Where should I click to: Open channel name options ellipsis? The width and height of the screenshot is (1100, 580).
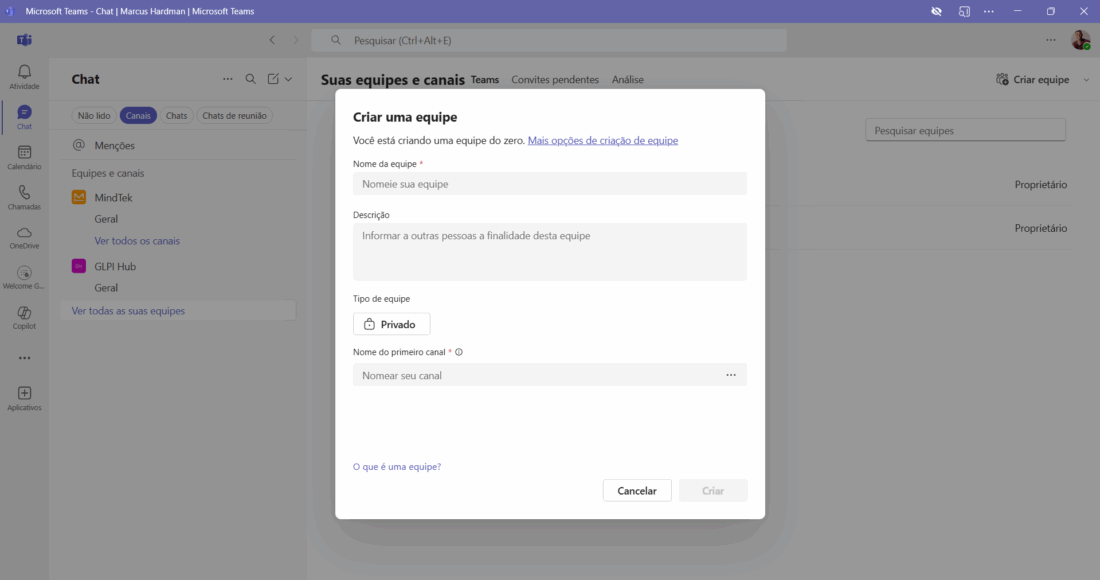pos(731,375)
